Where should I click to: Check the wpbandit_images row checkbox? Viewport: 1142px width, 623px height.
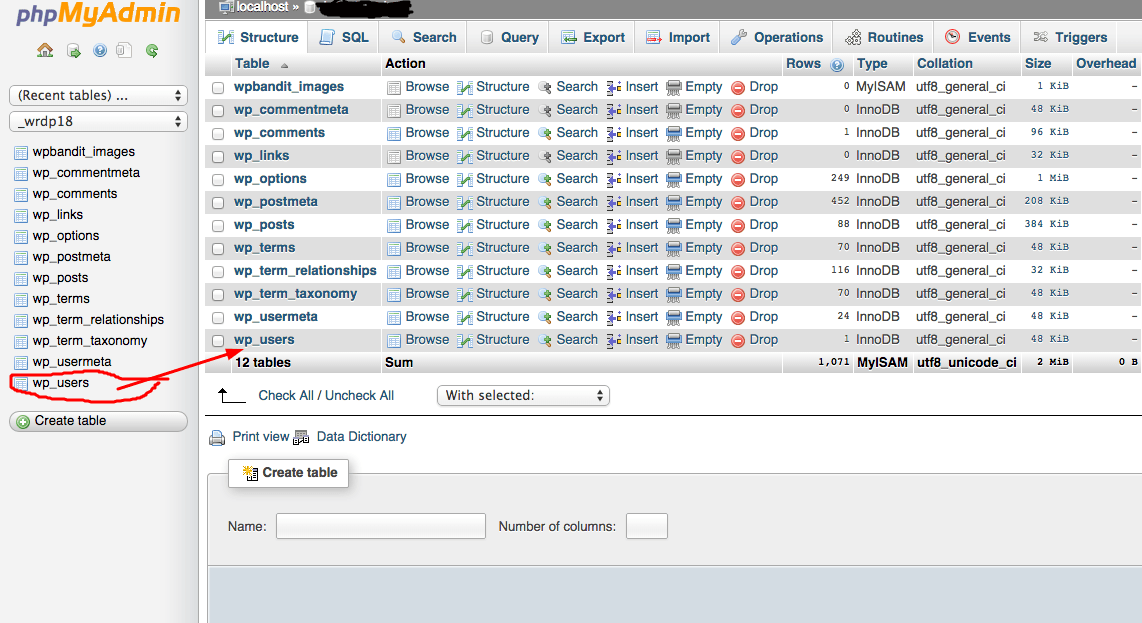(x=218, y=87)
